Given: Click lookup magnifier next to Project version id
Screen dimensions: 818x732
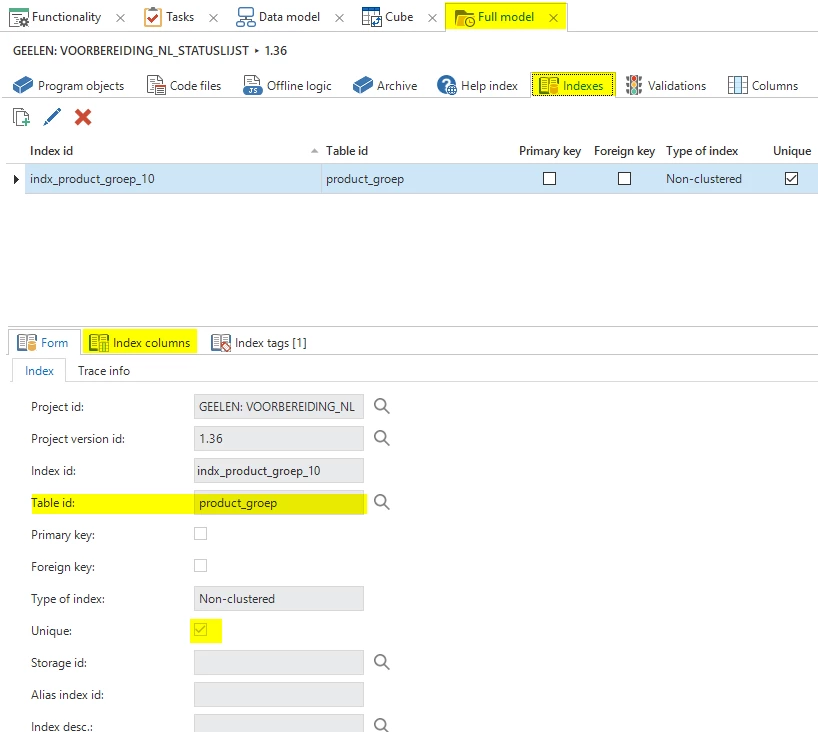Looking at the screenshot, I should pos(382,438).
